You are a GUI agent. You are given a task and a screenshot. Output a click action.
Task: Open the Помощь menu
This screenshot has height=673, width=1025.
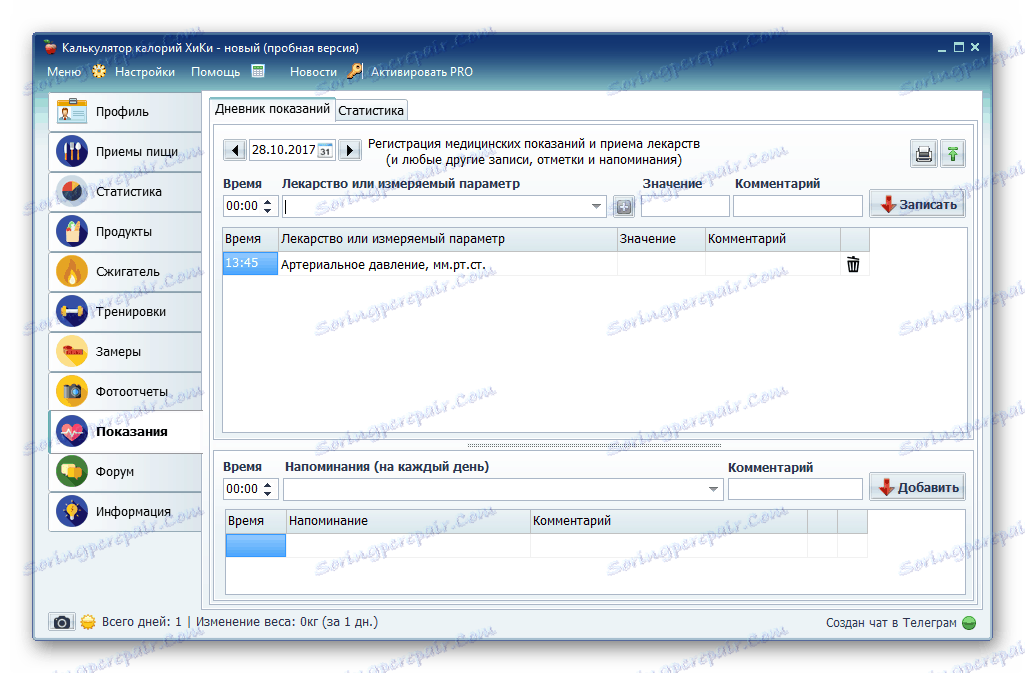[x=215, y=72]
